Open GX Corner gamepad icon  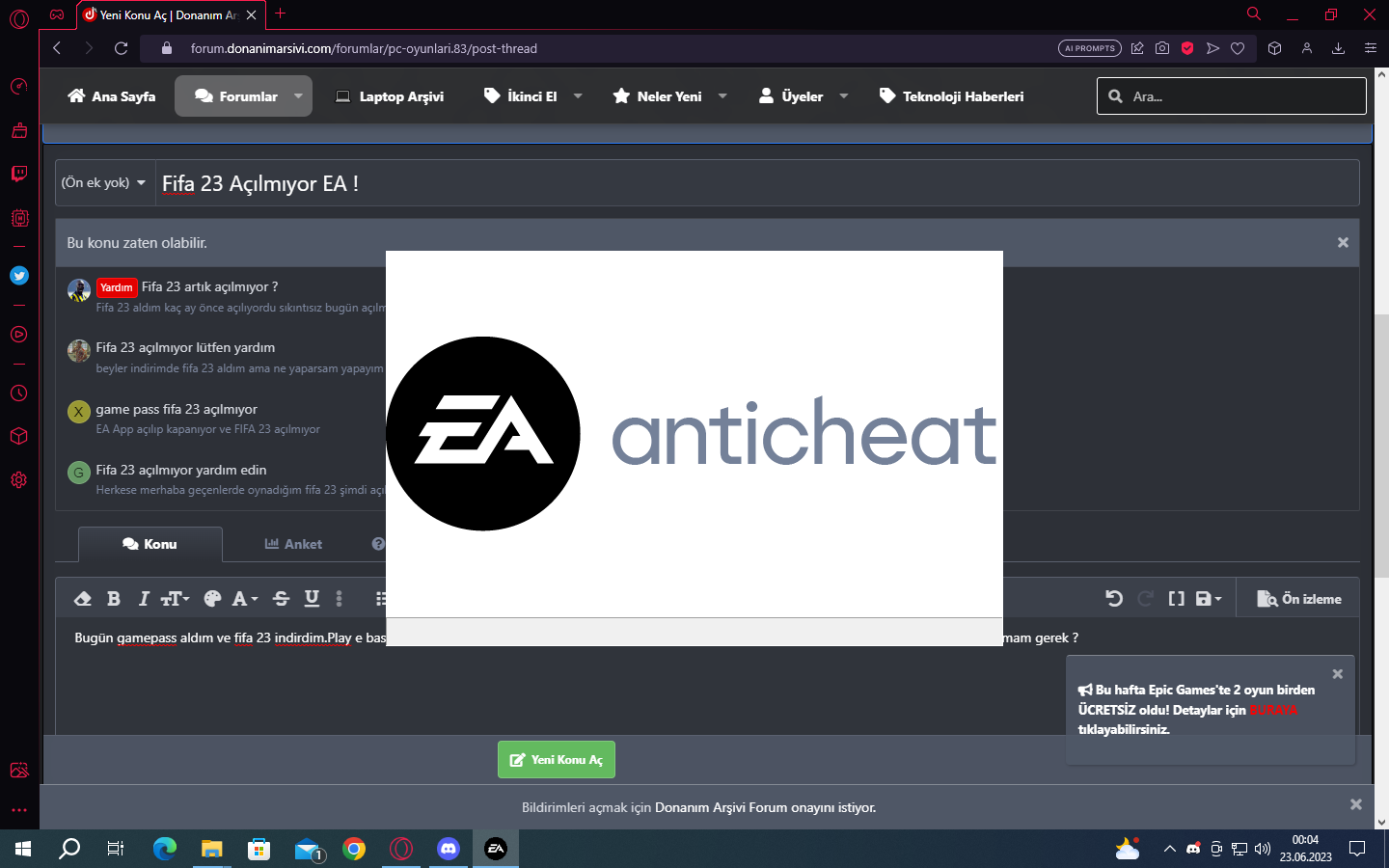click(x=58, y=14)
